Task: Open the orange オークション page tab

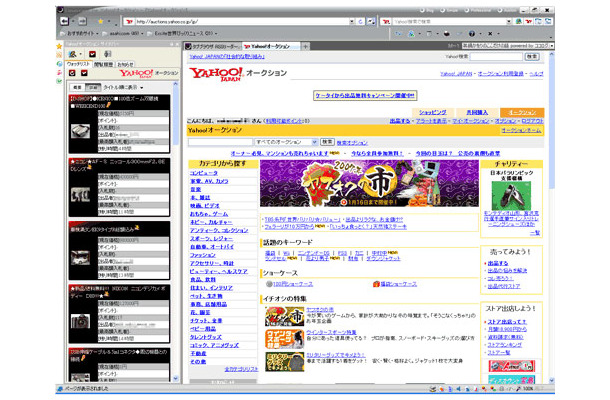Action: [522, 112]
